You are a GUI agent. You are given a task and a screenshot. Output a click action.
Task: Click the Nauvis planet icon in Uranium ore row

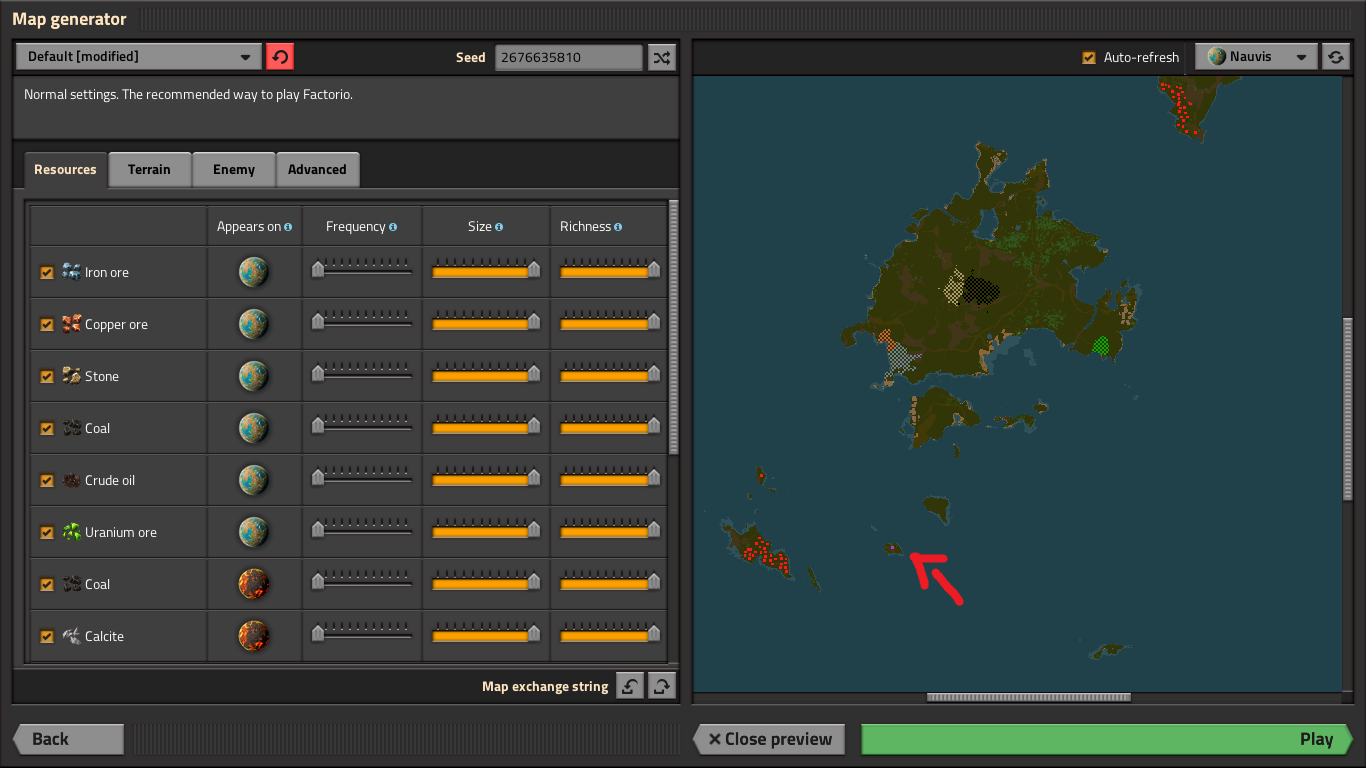254,532
